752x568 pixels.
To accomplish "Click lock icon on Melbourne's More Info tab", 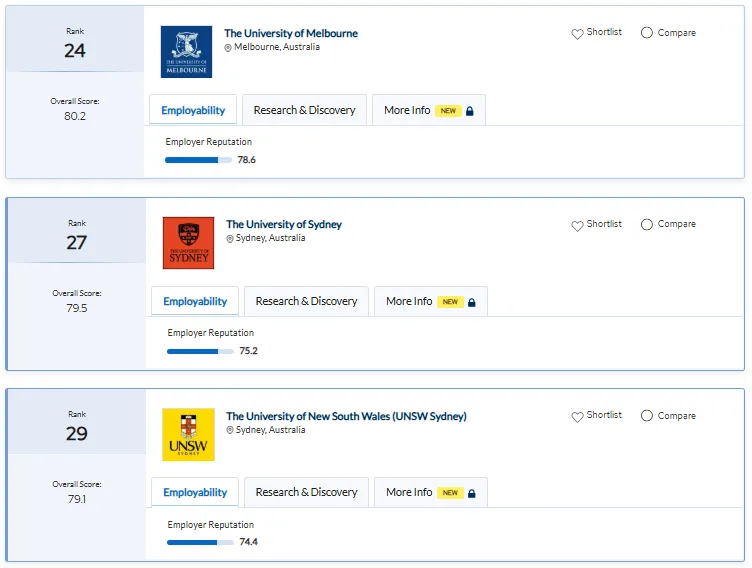I will tap(470, 111).
